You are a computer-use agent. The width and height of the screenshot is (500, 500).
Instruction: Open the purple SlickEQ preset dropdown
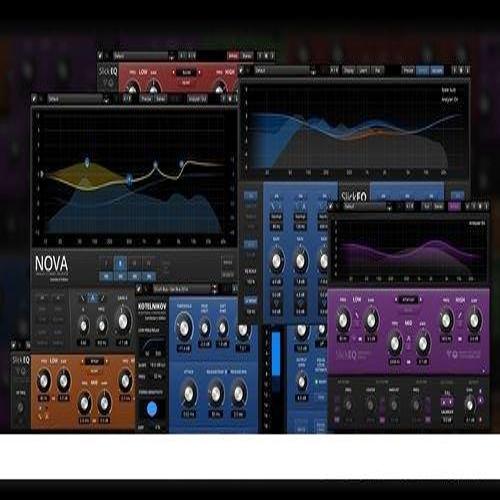click(x=367, y=206)
